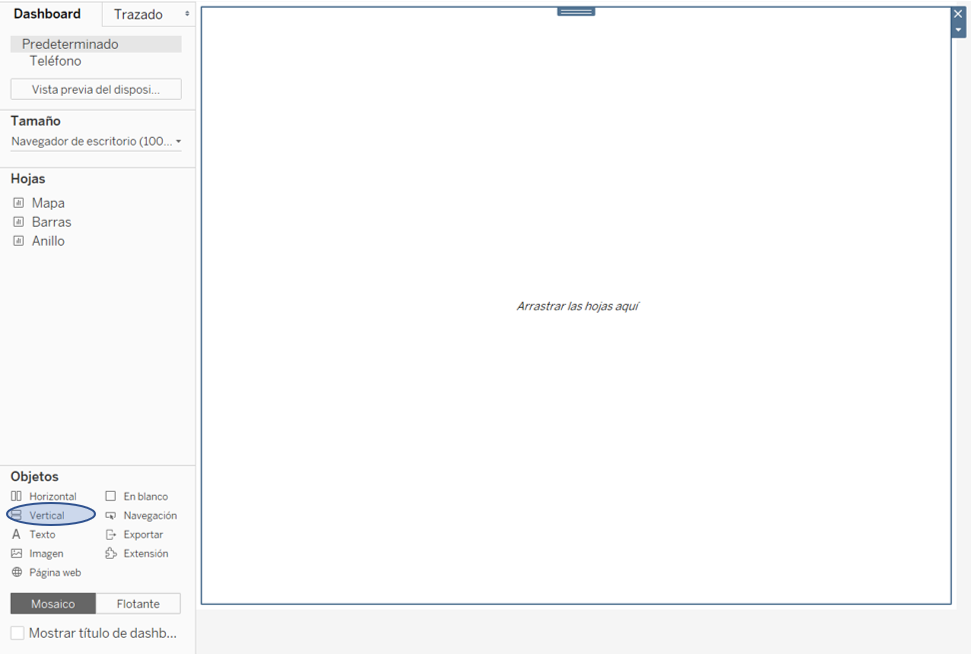Open the Dashboard tab

(x=48, y=14)
